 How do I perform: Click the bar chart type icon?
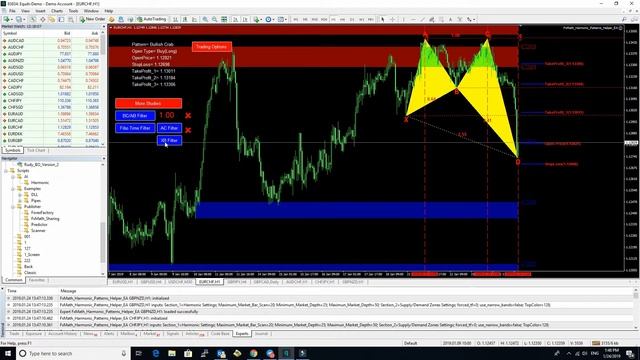(x=176, y=19)
